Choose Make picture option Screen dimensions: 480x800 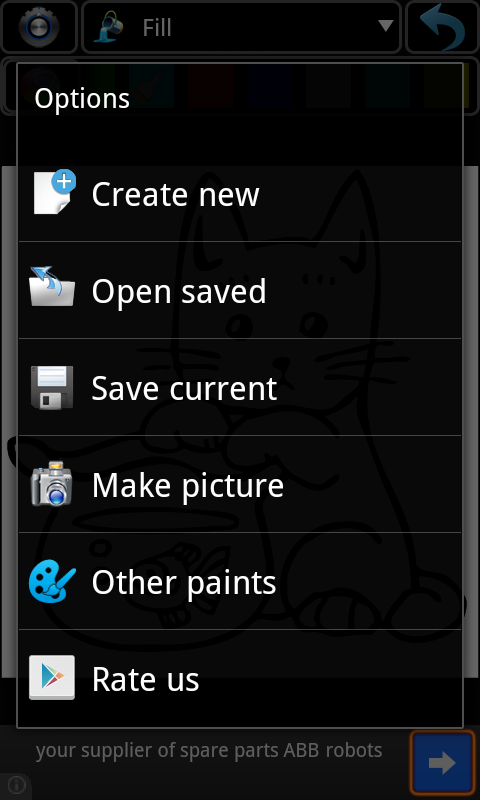pyautogui.click(x=240, y=484)
